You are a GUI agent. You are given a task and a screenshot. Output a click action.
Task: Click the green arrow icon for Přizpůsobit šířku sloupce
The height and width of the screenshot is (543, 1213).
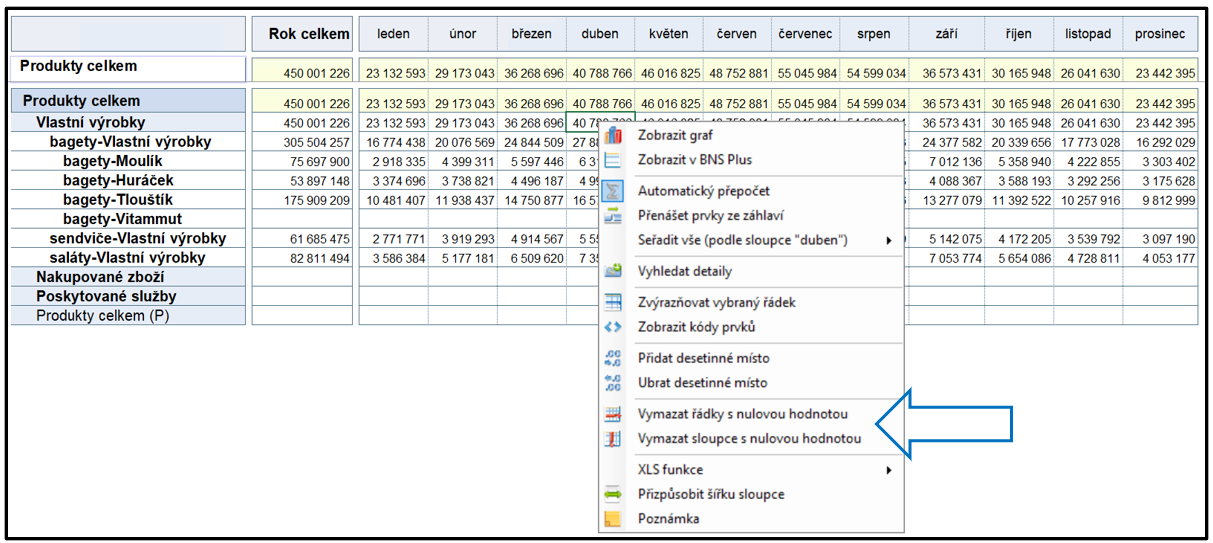[613, 494]
